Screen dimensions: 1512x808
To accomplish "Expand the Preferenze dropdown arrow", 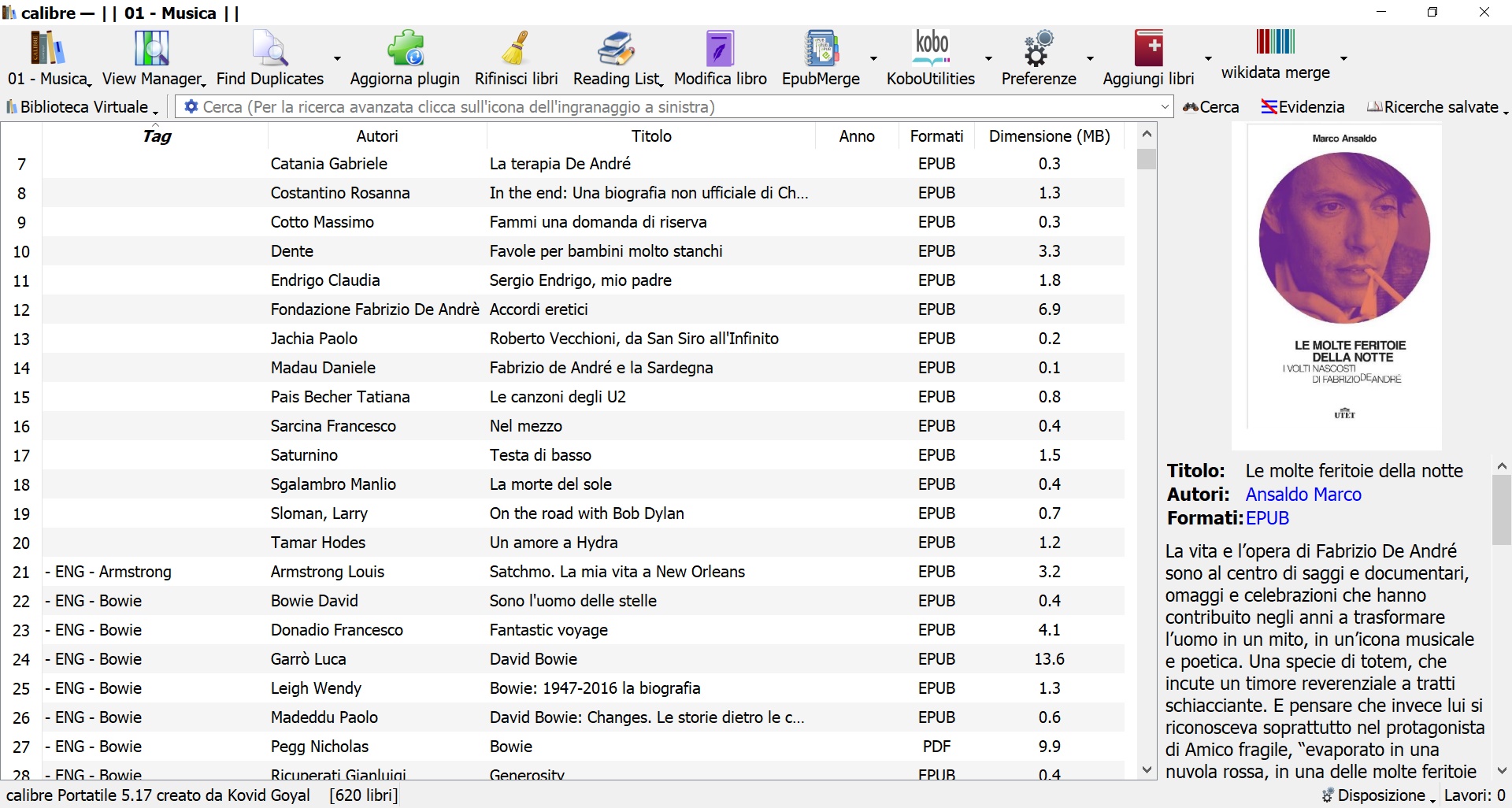I will (x=1090, y=58).
